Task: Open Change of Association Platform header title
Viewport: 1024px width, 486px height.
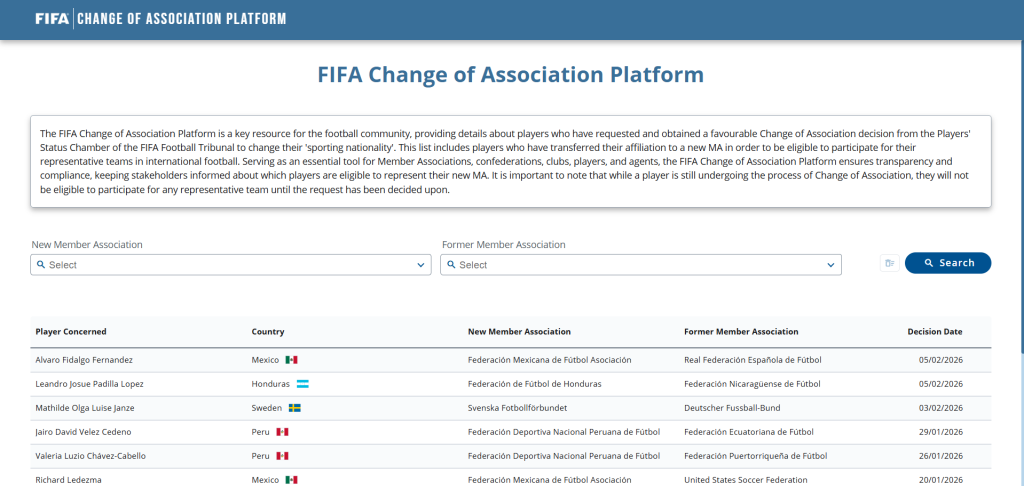Action: point(181,19)
